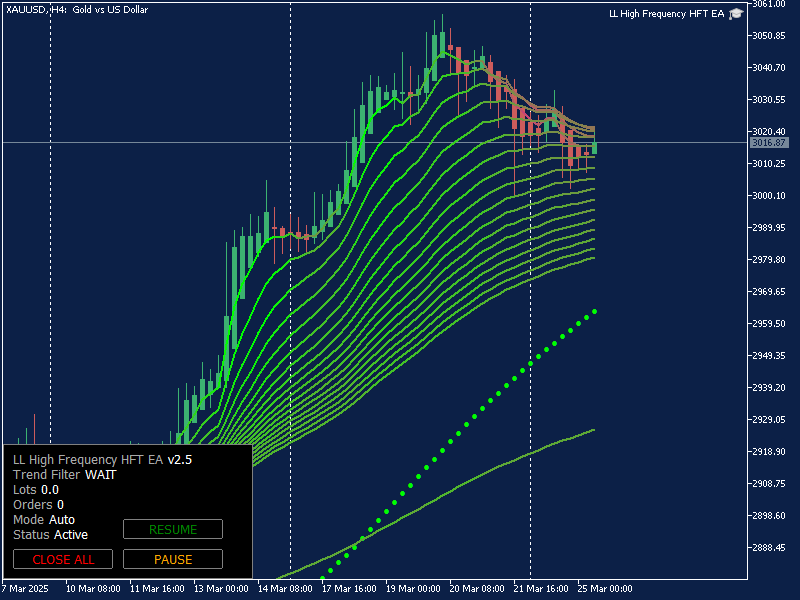This screenshot has height=600, width=800.
Task: Click the 20 Mar 08:00 time label
Action: (477, 588)
